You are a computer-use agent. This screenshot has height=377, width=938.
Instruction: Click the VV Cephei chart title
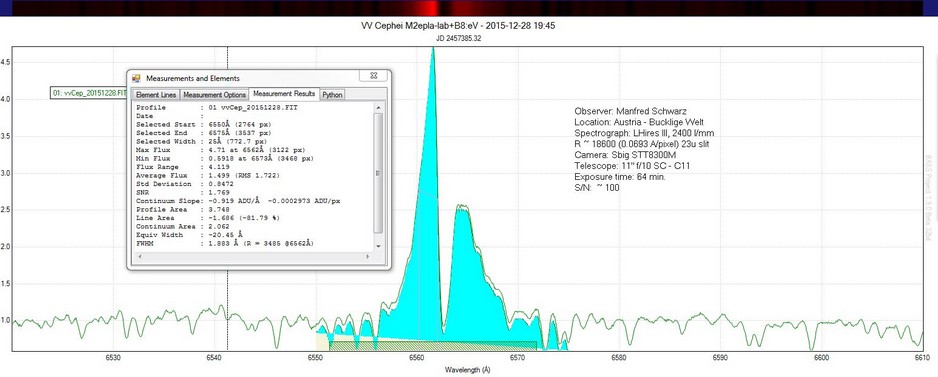460,26
